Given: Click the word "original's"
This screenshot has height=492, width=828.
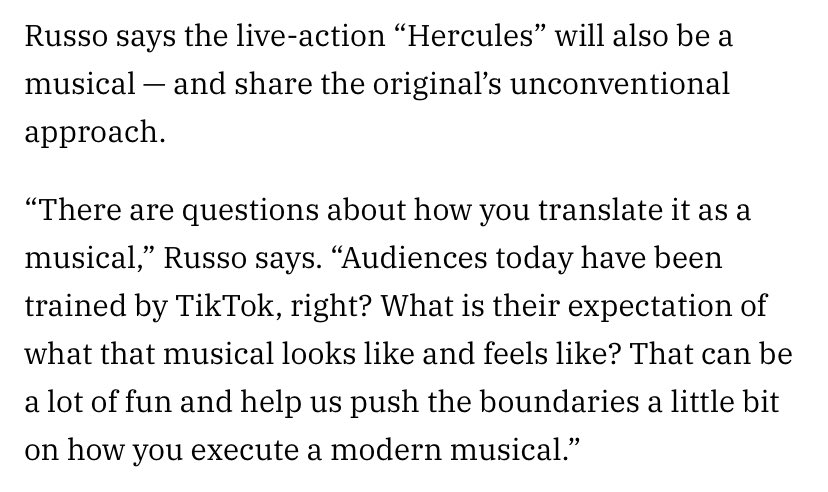Looking at the screenshot, I should click(437, 86).
